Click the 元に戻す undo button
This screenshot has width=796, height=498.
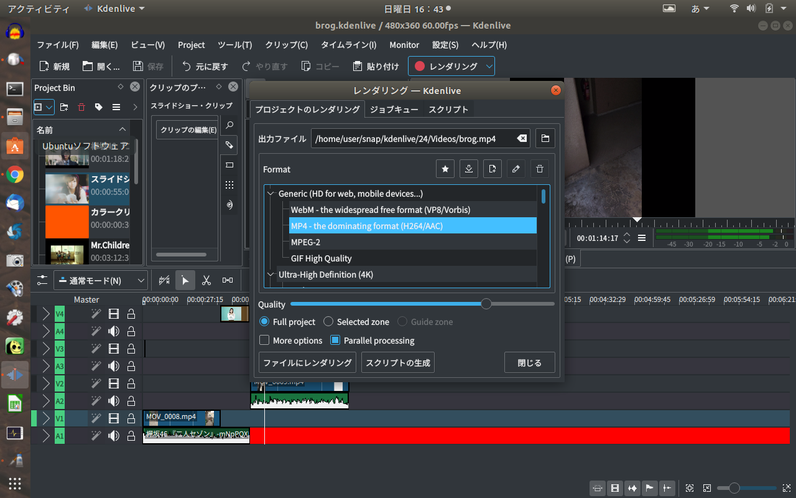coord(205,66)
